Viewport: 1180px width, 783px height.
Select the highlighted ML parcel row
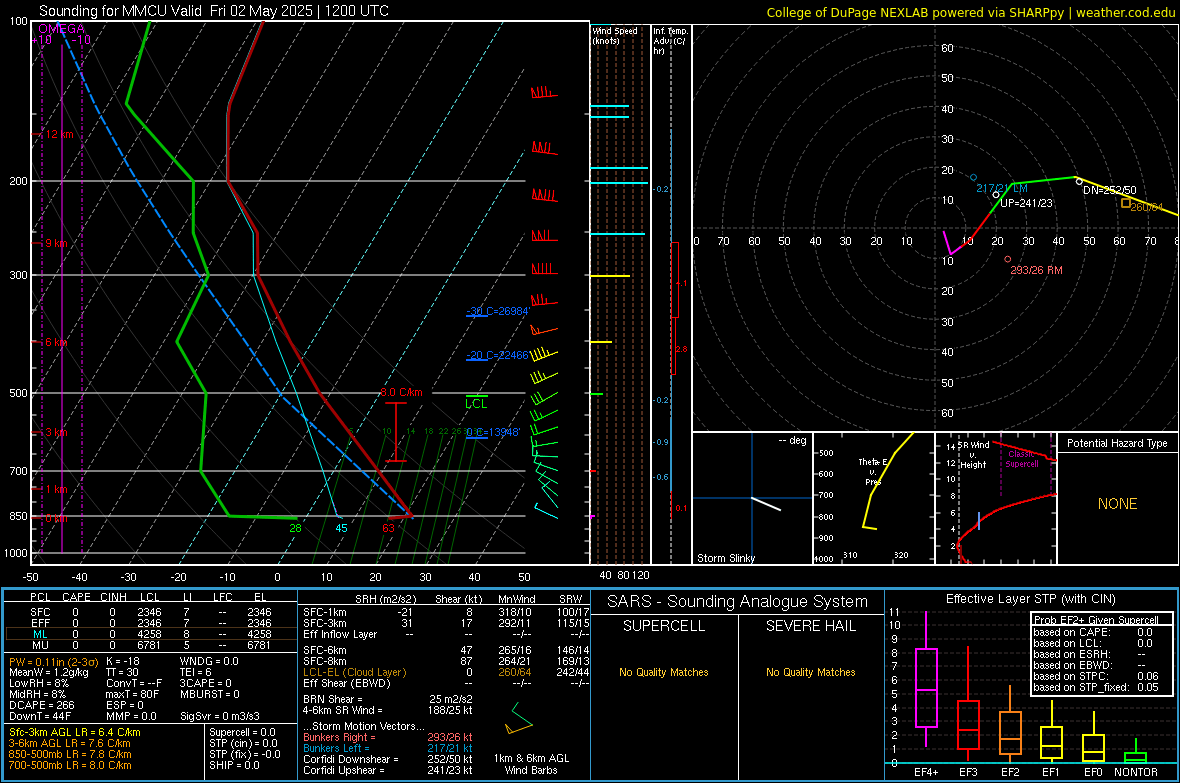(151, 634)
